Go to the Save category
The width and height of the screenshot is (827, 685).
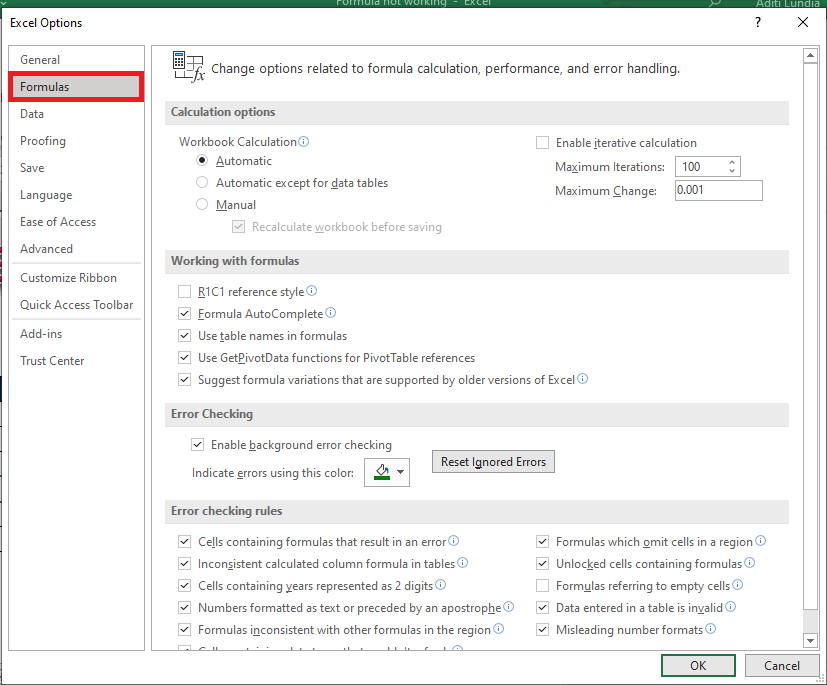76,168
